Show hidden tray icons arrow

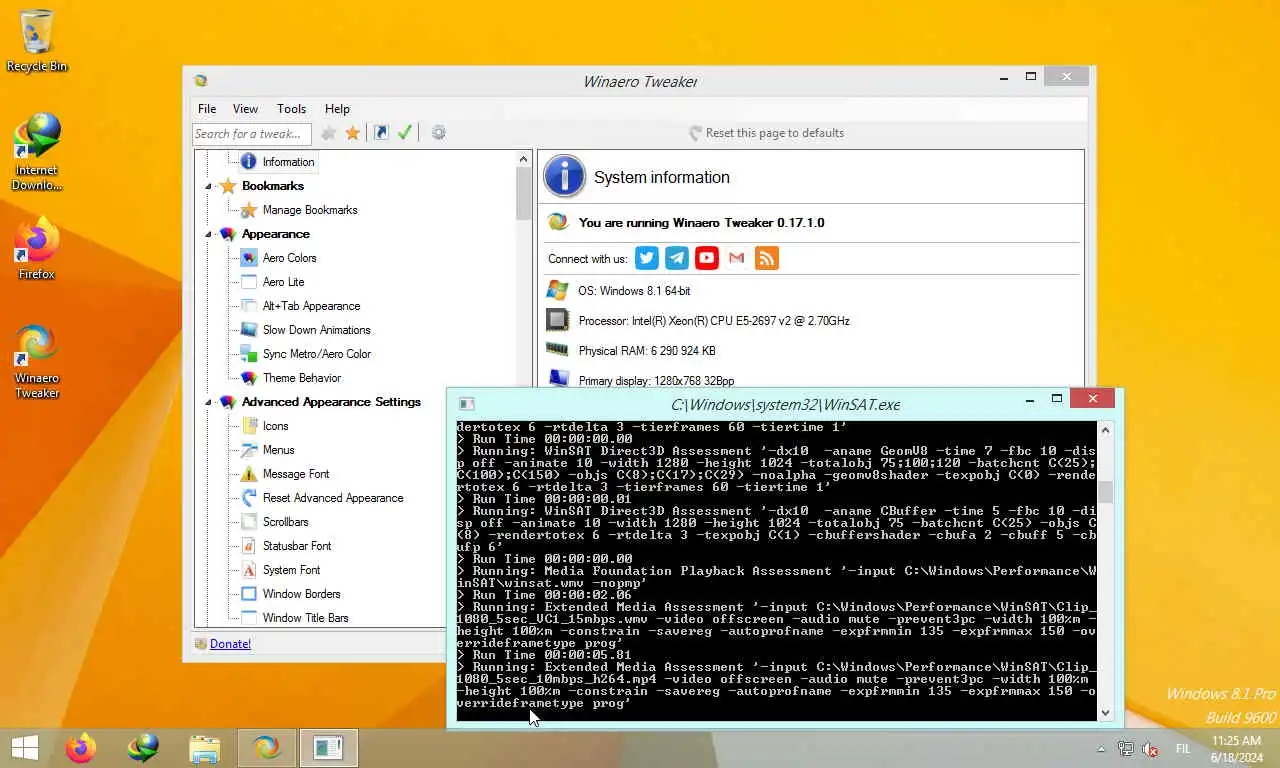1102,749
